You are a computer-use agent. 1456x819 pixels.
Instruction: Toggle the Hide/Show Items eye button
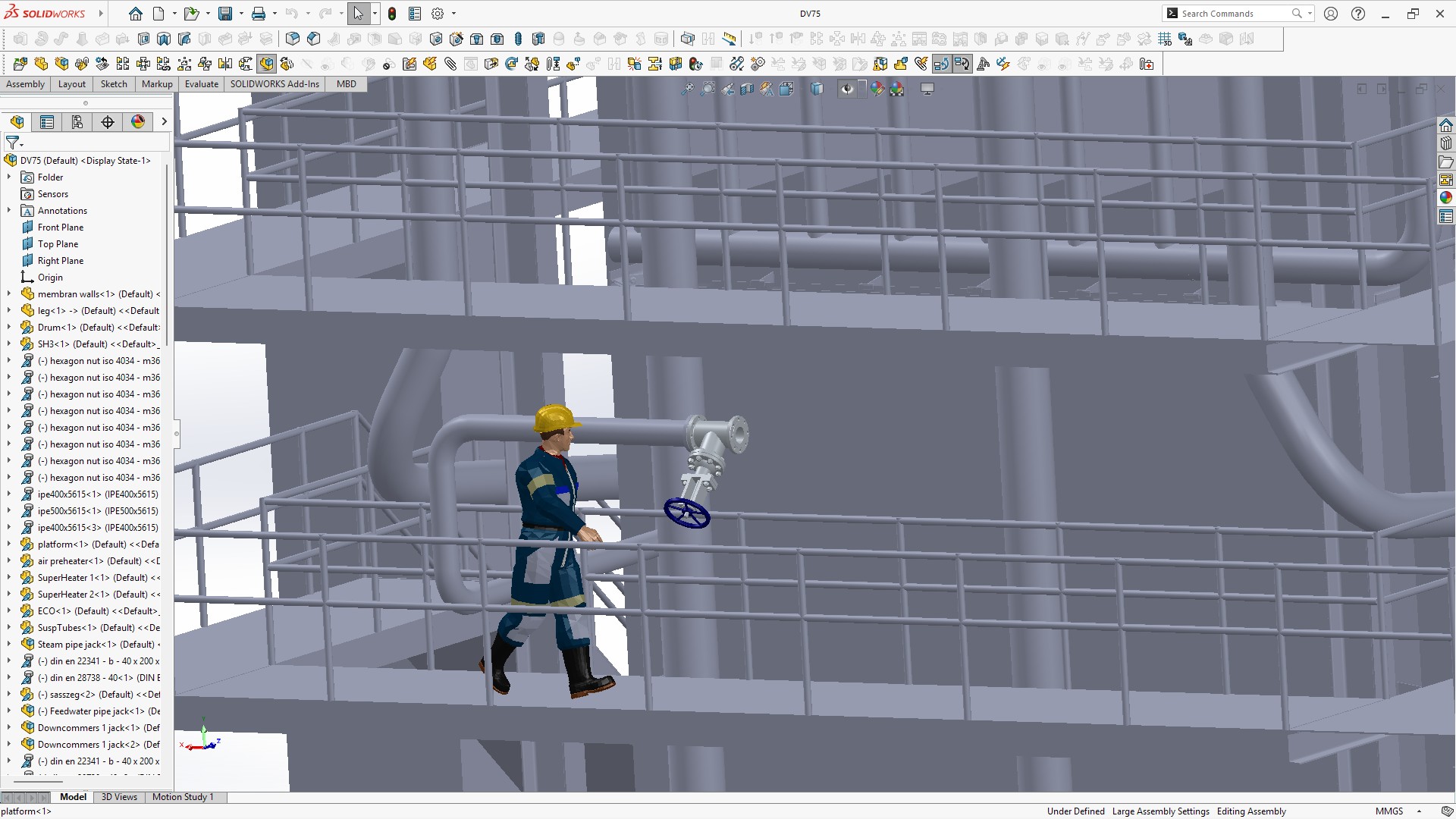847,89
